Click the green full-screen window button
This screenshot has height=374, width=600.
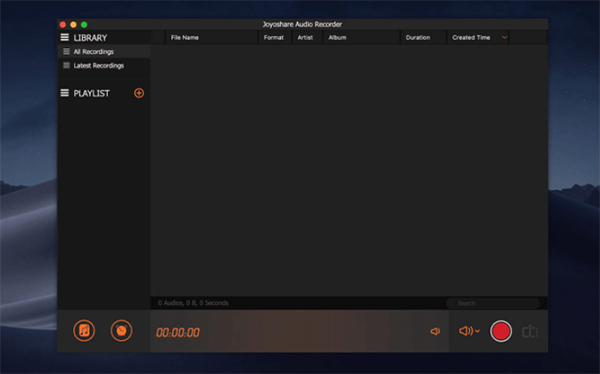tap(84, 24)
